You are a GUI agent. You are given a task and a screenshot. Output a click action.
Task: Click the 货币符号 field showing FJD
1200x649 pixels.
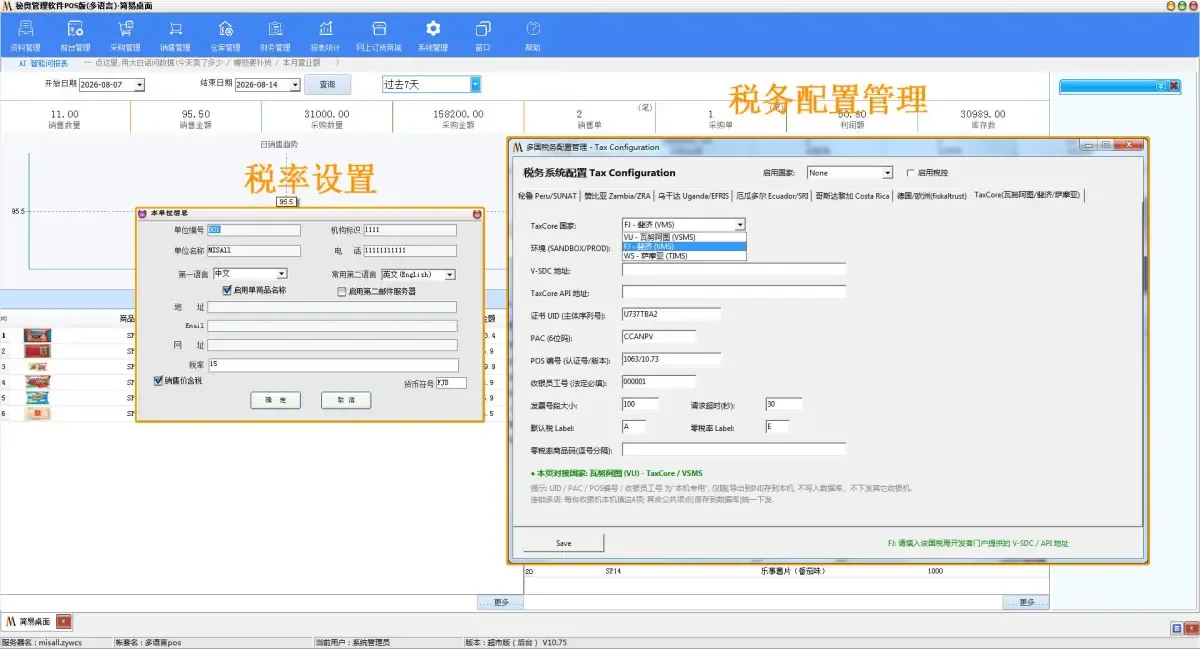click(451, 383)
